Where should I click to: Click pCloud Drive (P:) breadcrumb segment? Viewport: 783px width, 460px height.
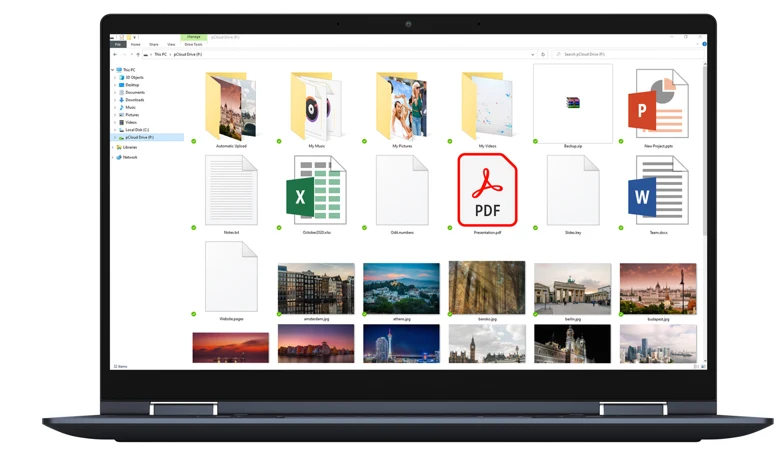click(x=188, y=54)
